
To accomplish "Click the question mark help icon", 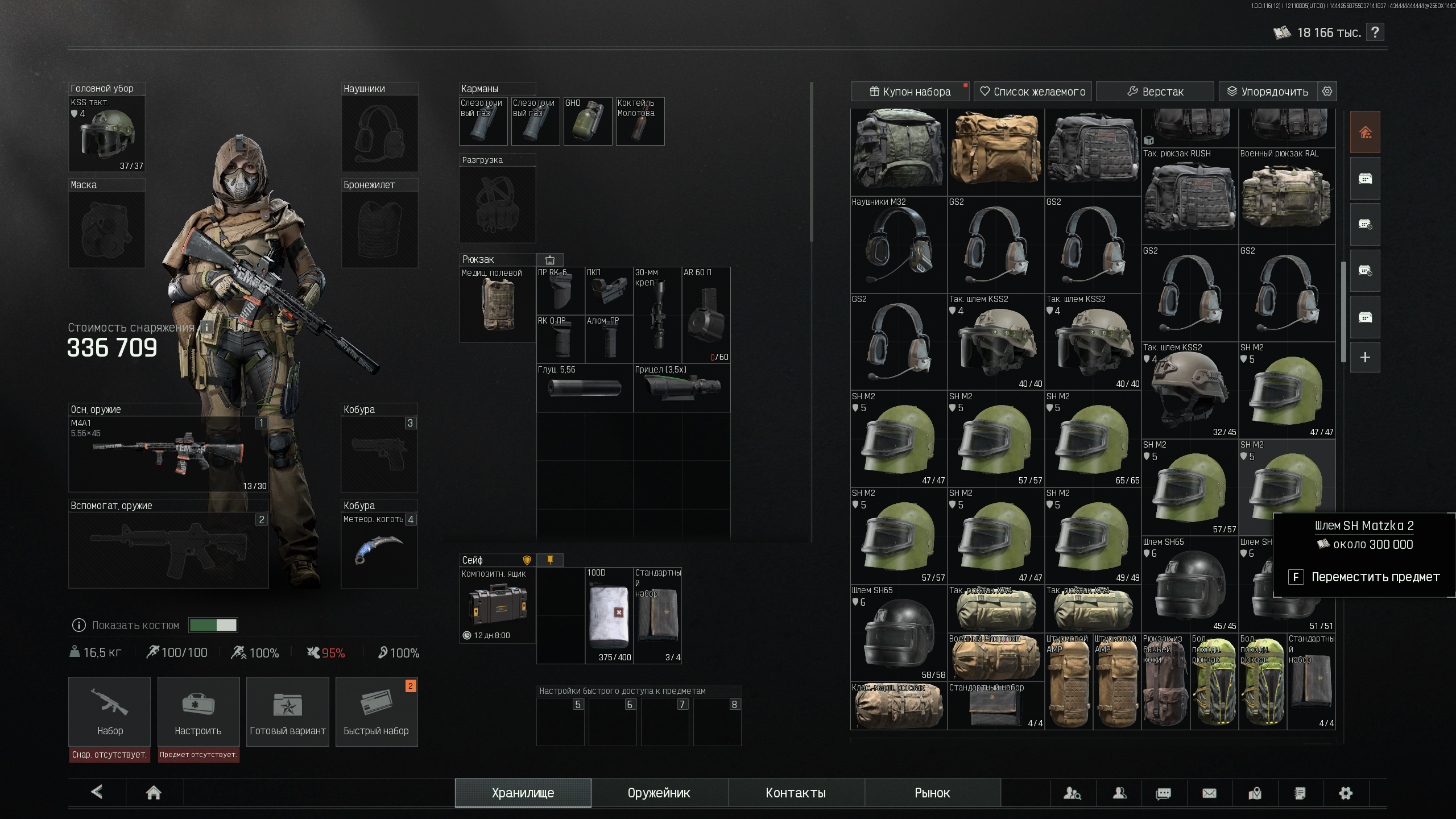I will tap(1375, 32).
